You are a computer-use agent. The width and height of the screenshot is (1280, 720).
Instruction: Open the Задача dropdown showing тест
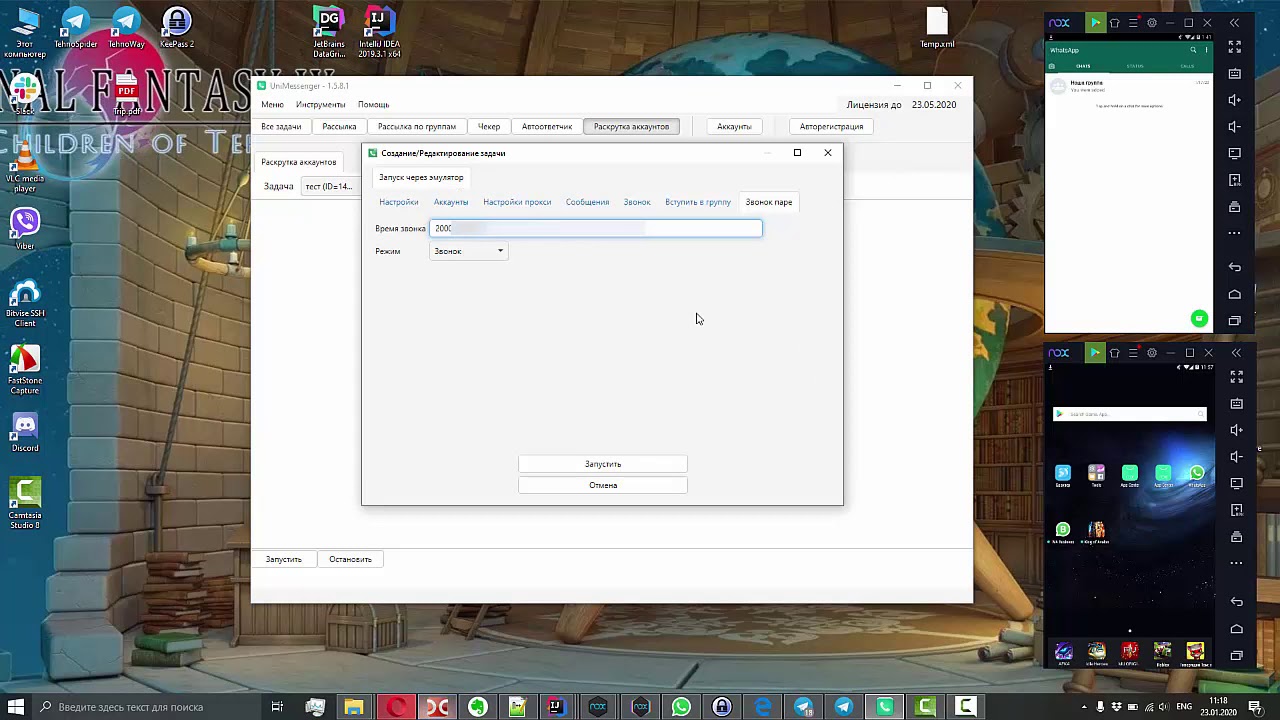pos(328,186)
